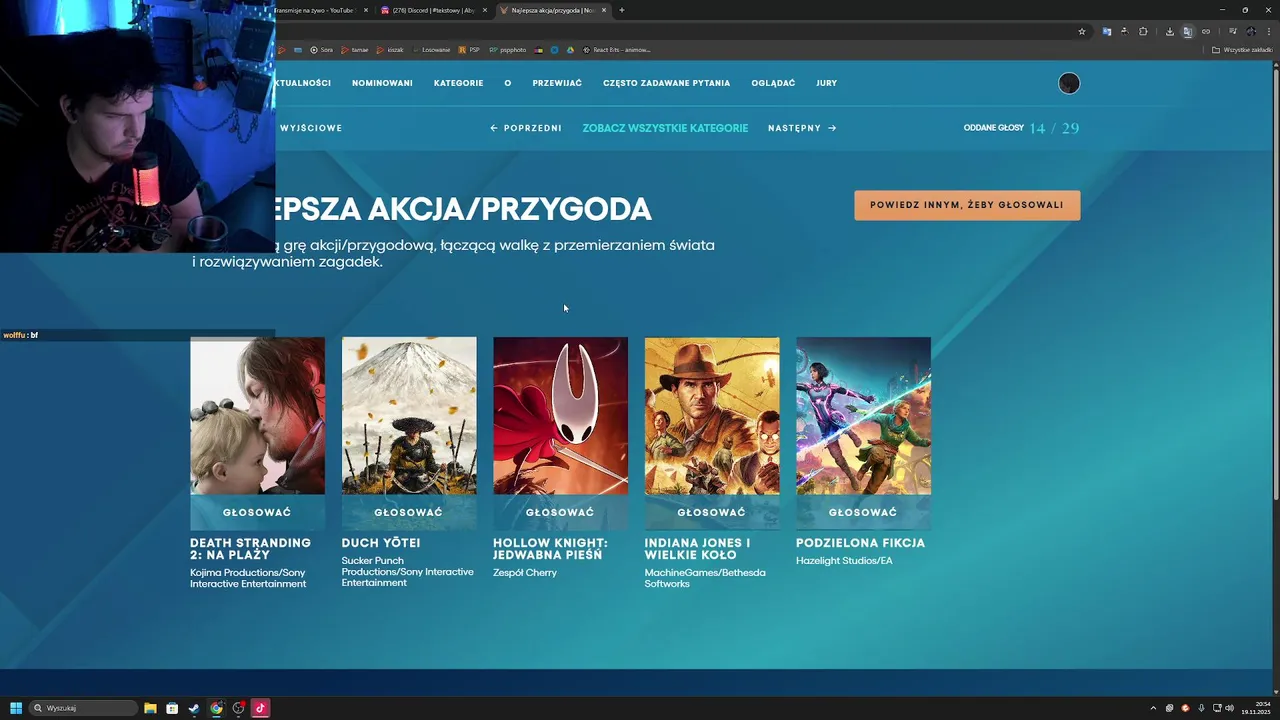Open Steam from taskbar
The width and height of the screenshot is (1280, 720).
tap(194, 708)
